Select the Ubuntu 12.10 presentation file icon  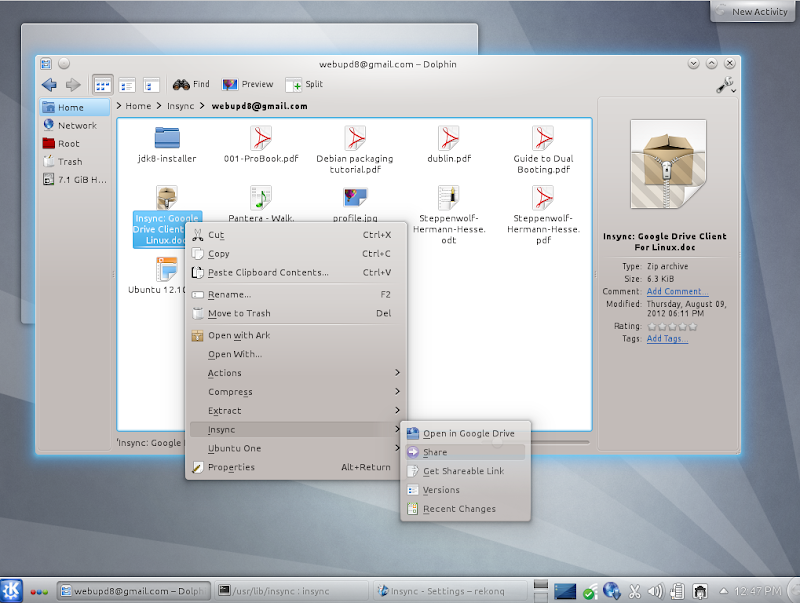point(167,269)
